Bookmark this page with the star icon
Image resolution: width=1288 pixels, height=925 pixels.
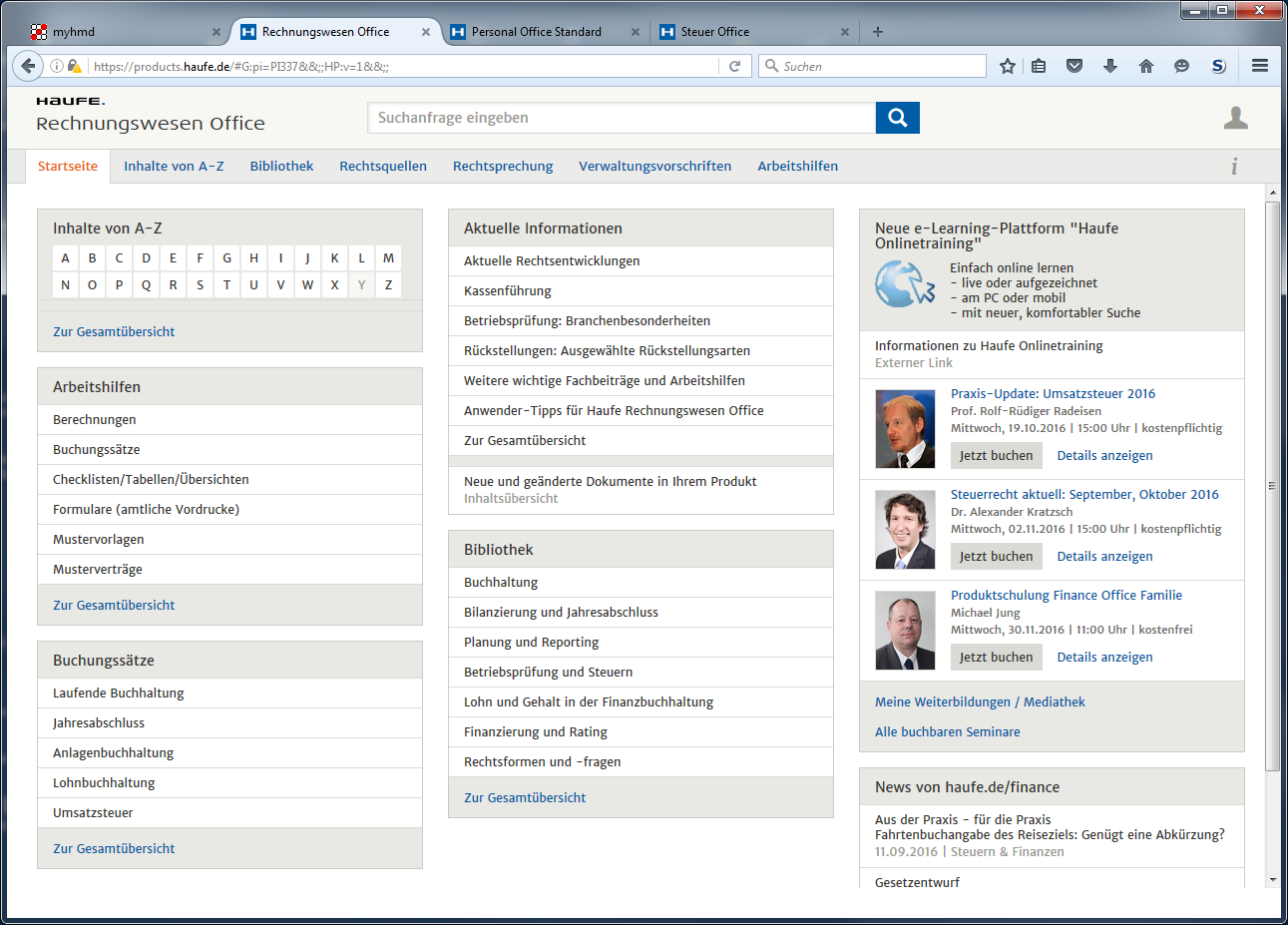click(1008, 66)
